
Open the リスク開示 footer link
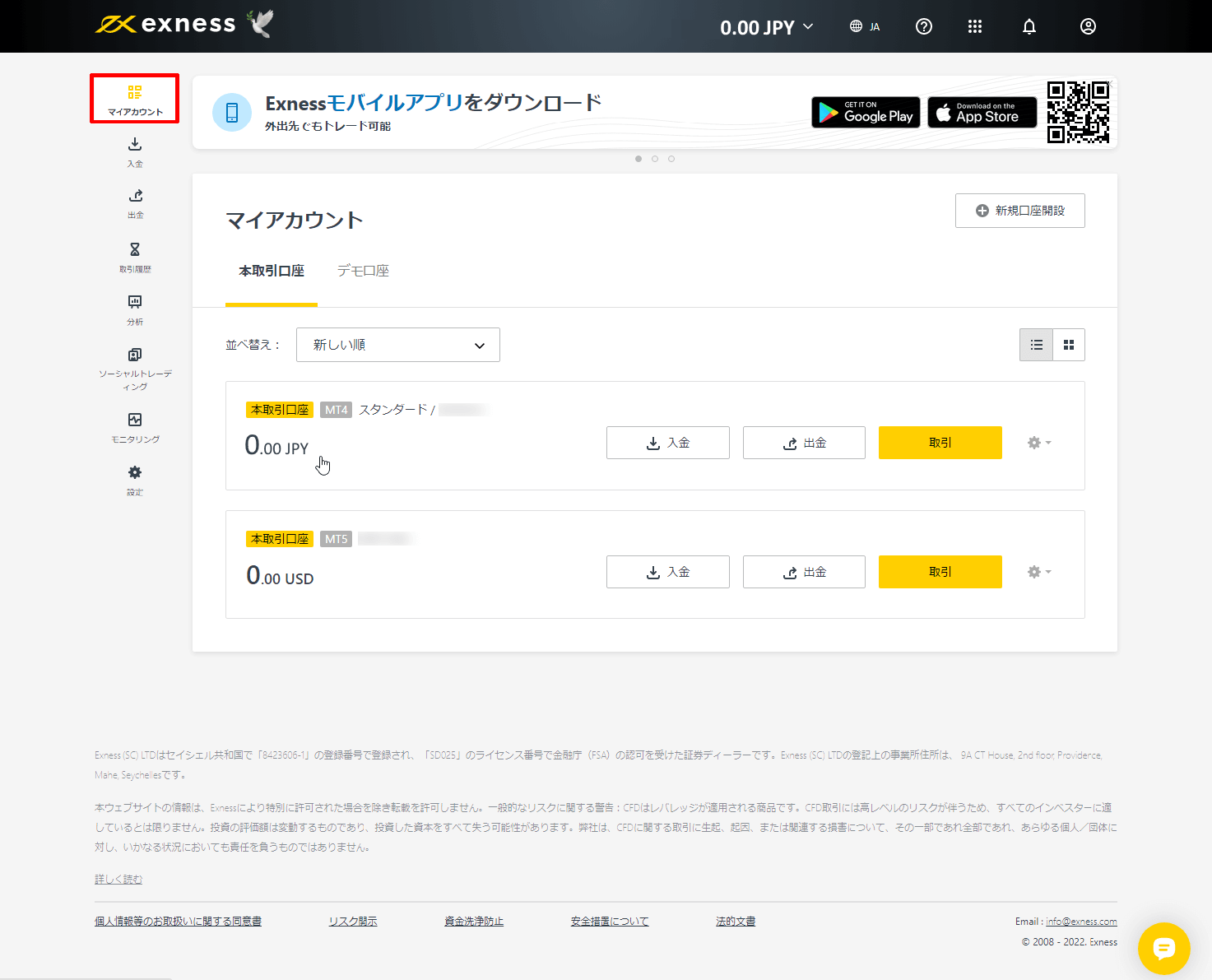(352, 921)
